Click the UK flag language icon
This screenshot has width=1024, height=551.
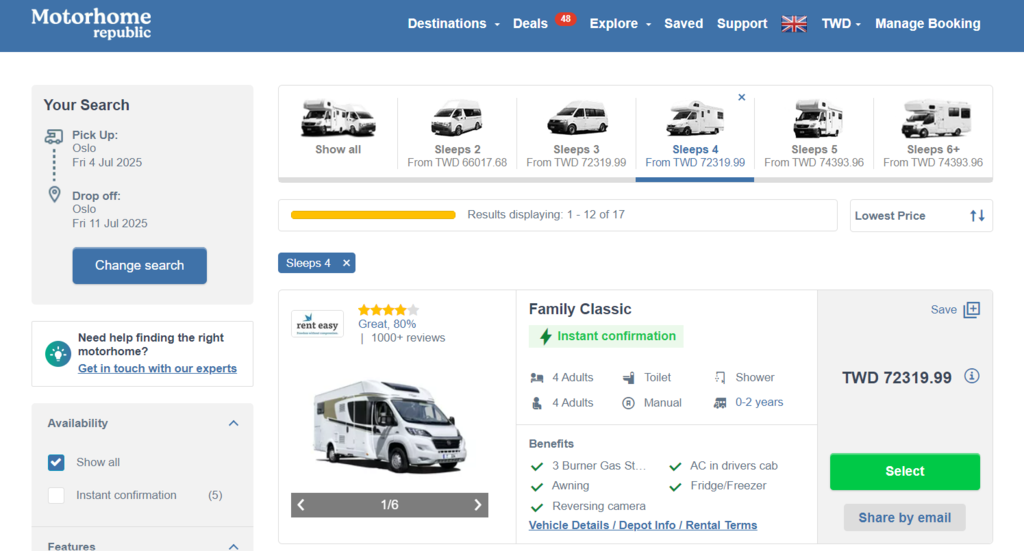[794, 24]
